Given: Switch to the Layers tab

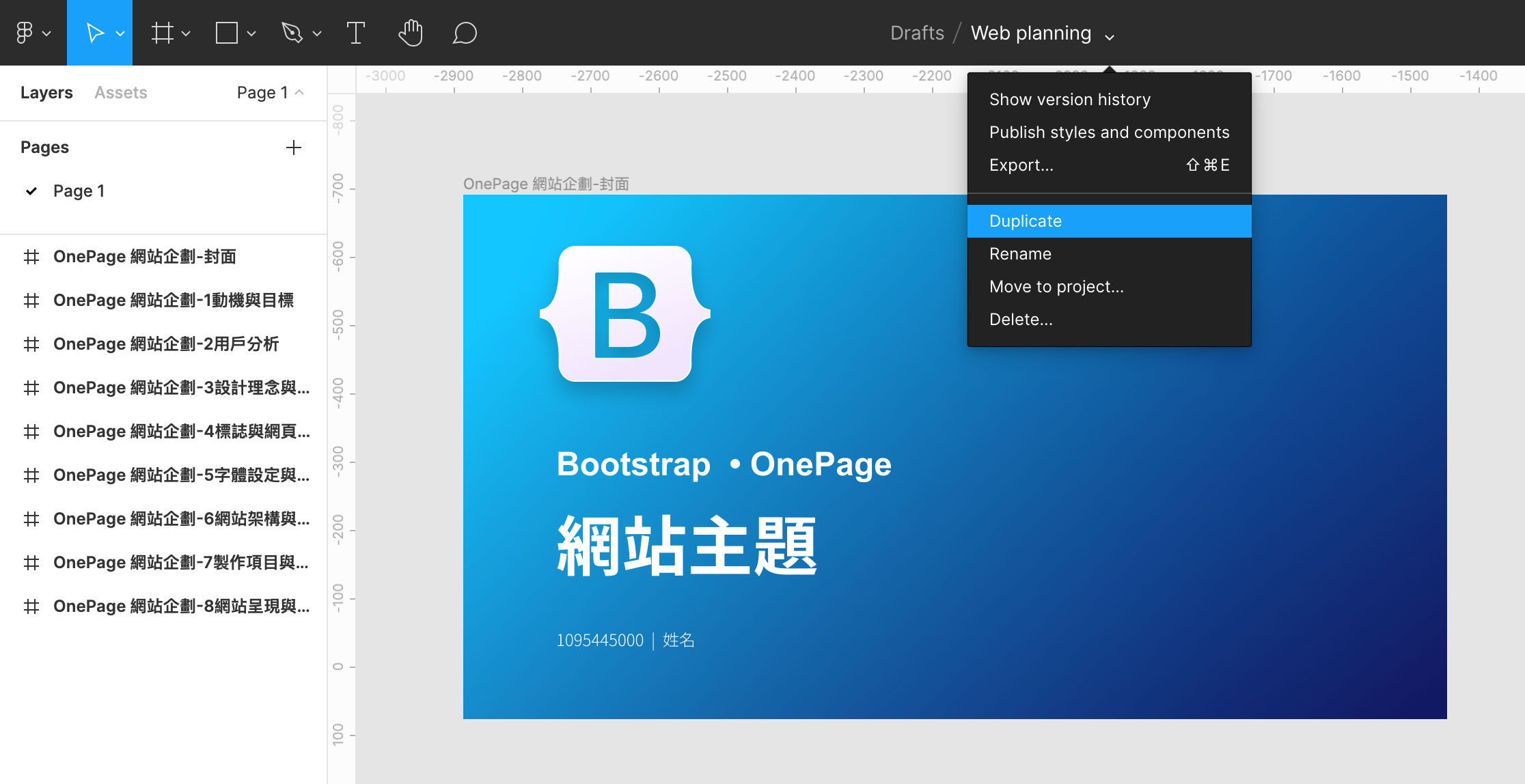Looking at the screenshot, I should point(46,92).
